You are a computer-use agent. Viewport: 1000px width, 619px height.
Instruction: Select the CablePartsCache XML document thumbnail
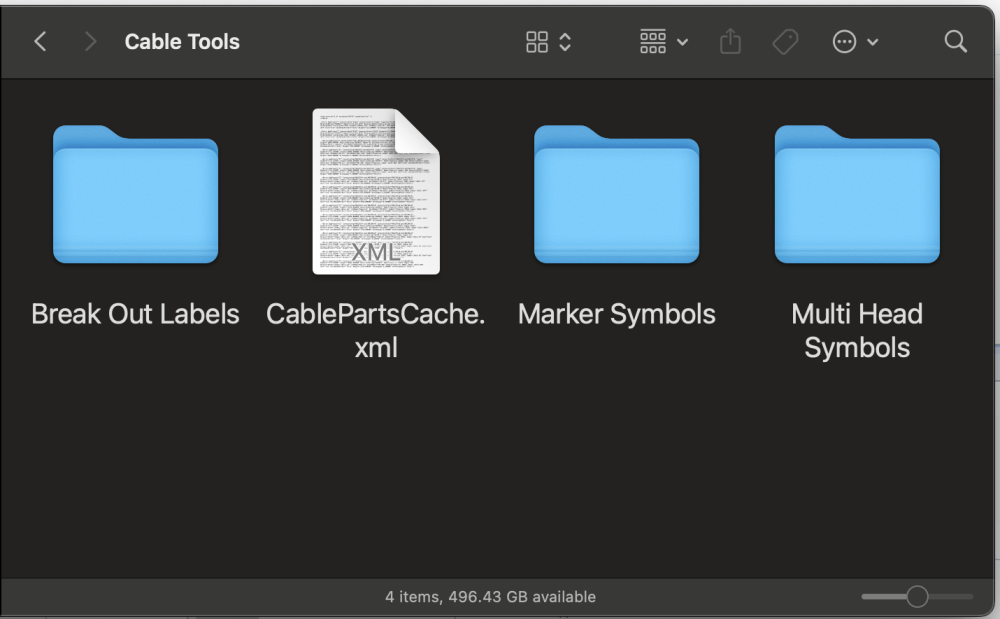(x=376, y=192)
